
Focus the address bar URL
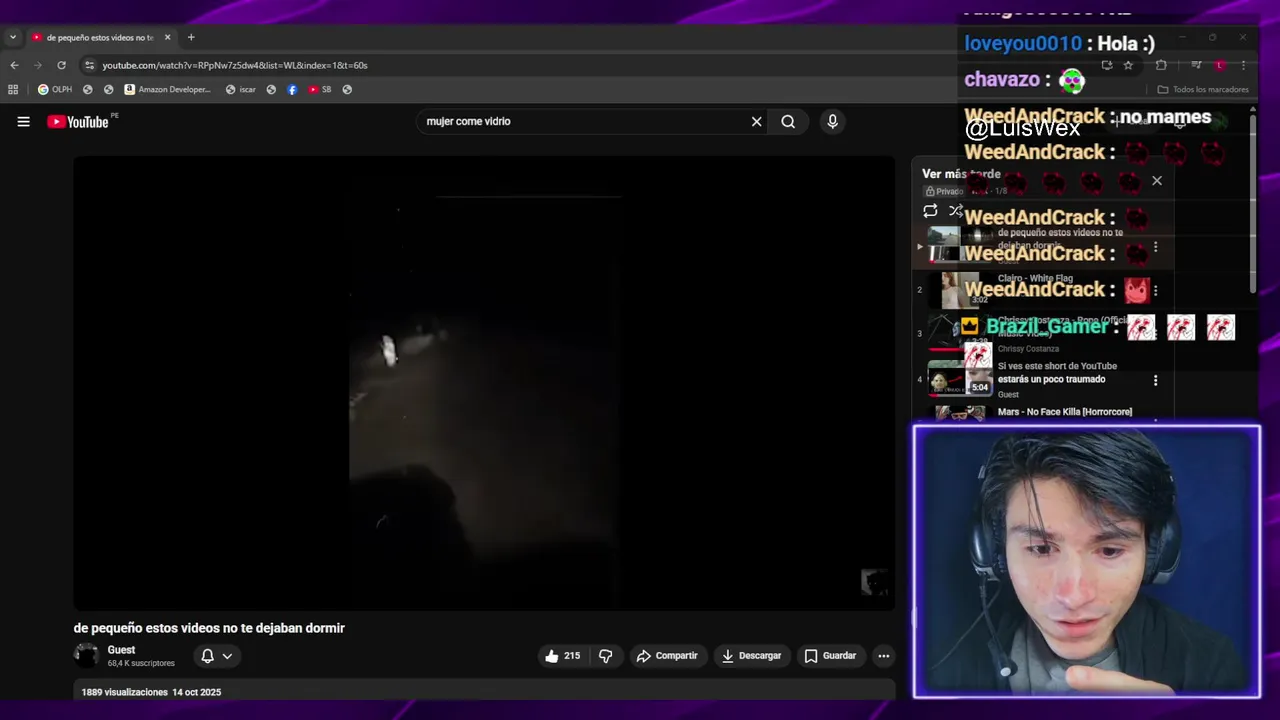pyautogui.click(x=234, y=65)
